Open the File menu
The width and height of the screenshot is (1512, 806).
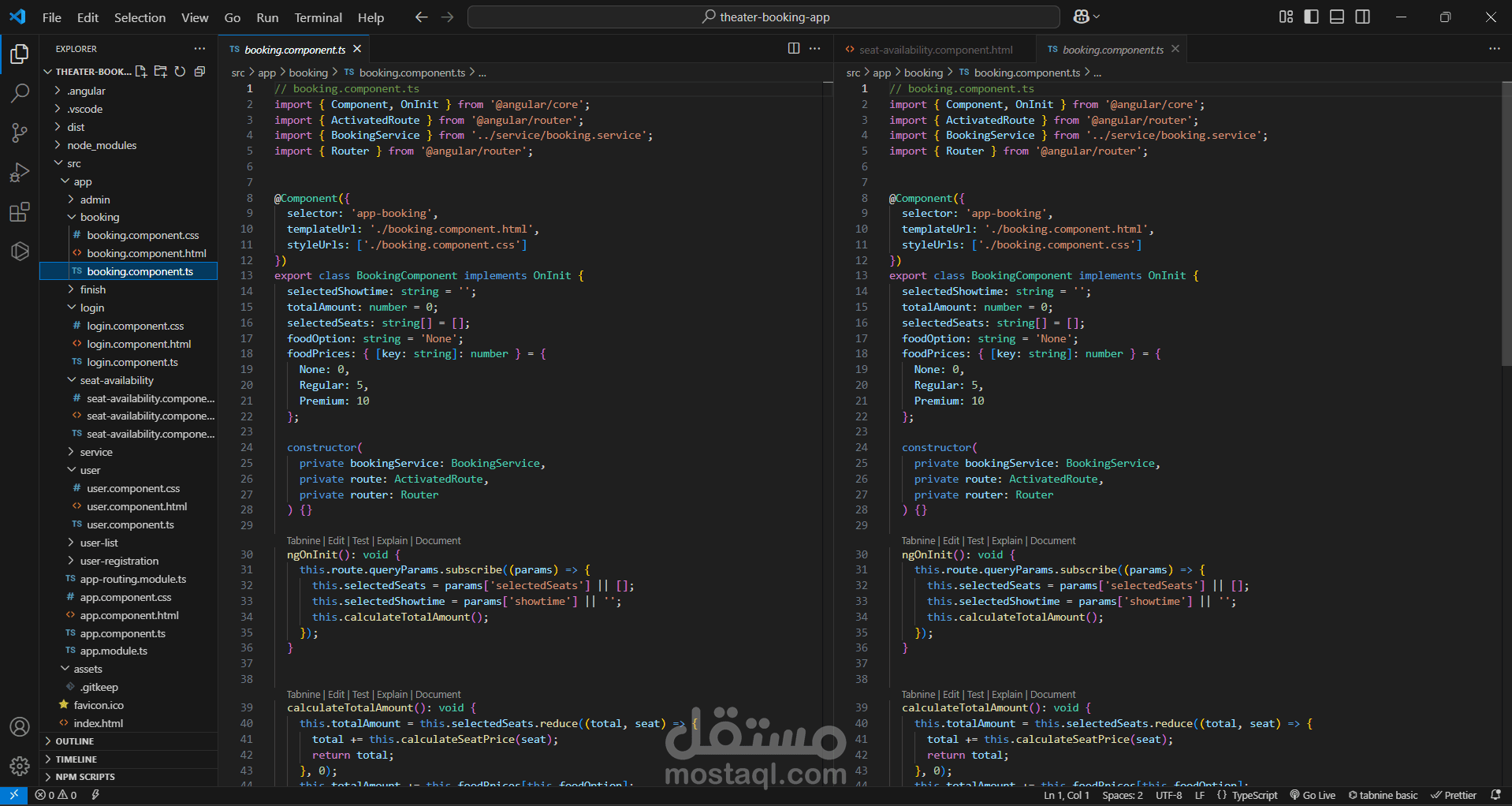pos(52,17)
